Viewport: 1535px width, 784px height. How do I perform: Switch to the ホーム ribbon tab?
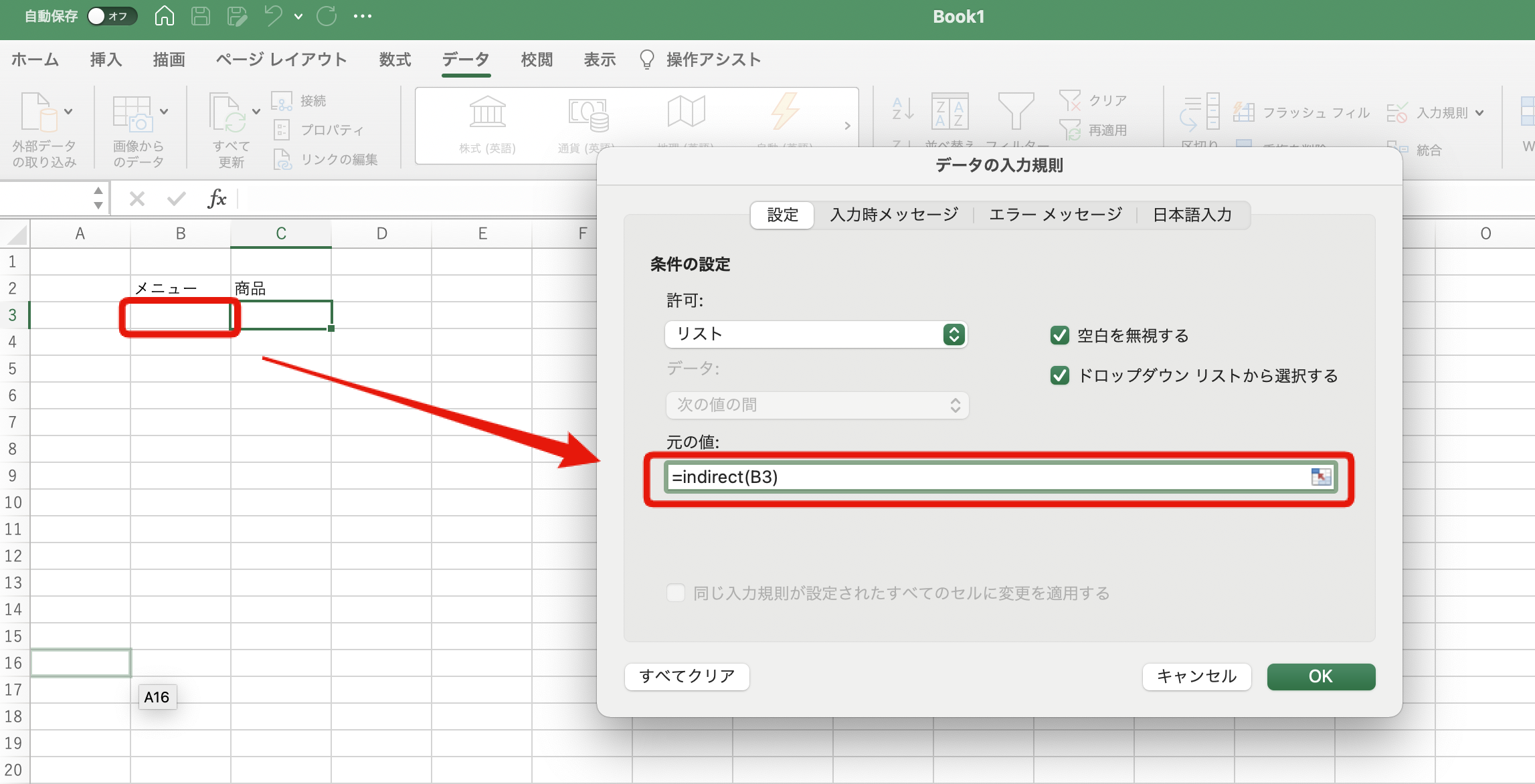35,60
